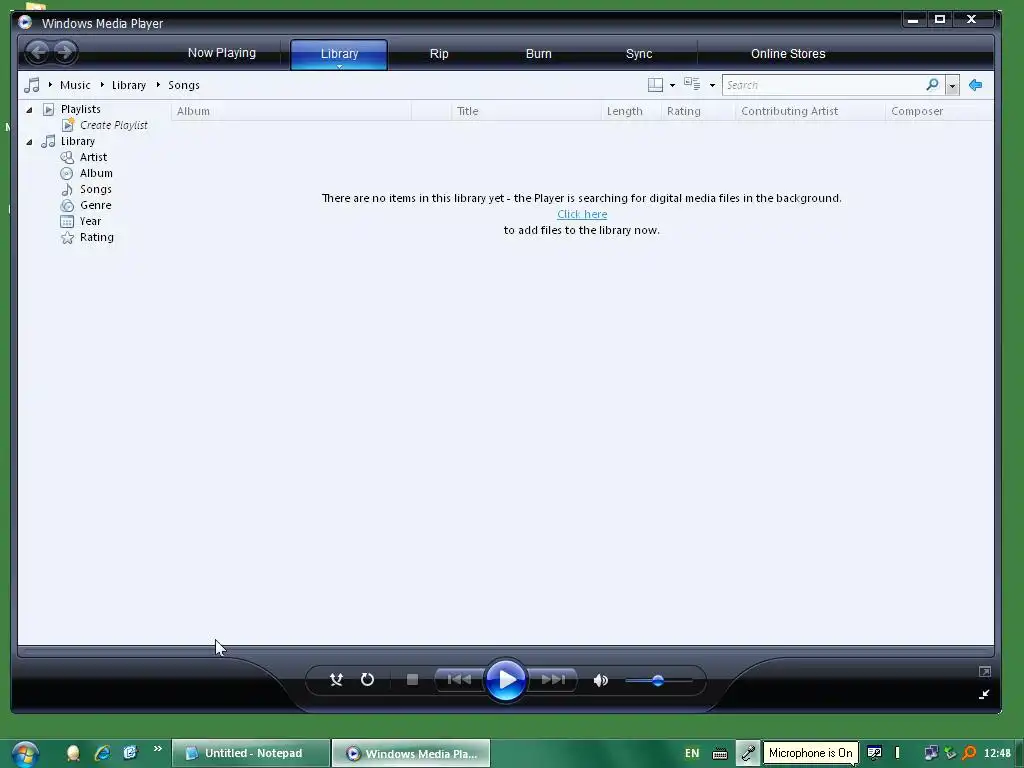Sort by the Length column header
The image size is (1024, 768).
[x=631, y=111]
